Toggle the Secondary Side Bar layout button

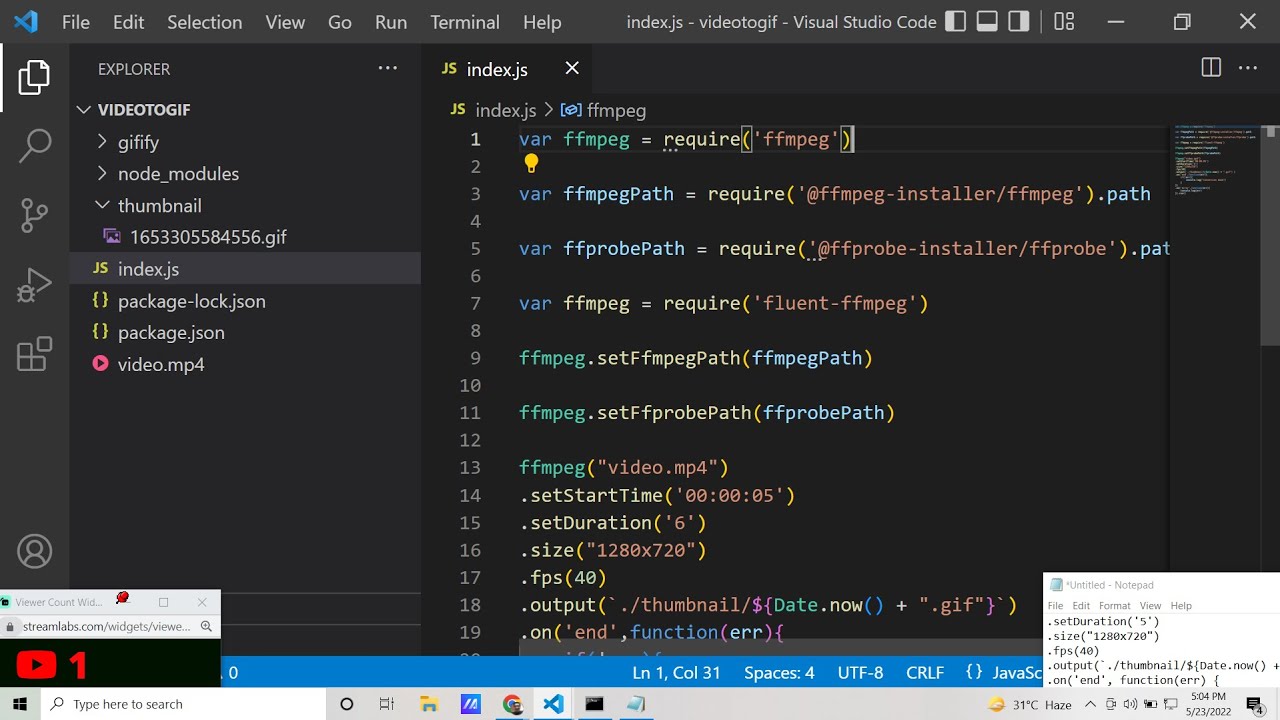tap(1019, 22)
